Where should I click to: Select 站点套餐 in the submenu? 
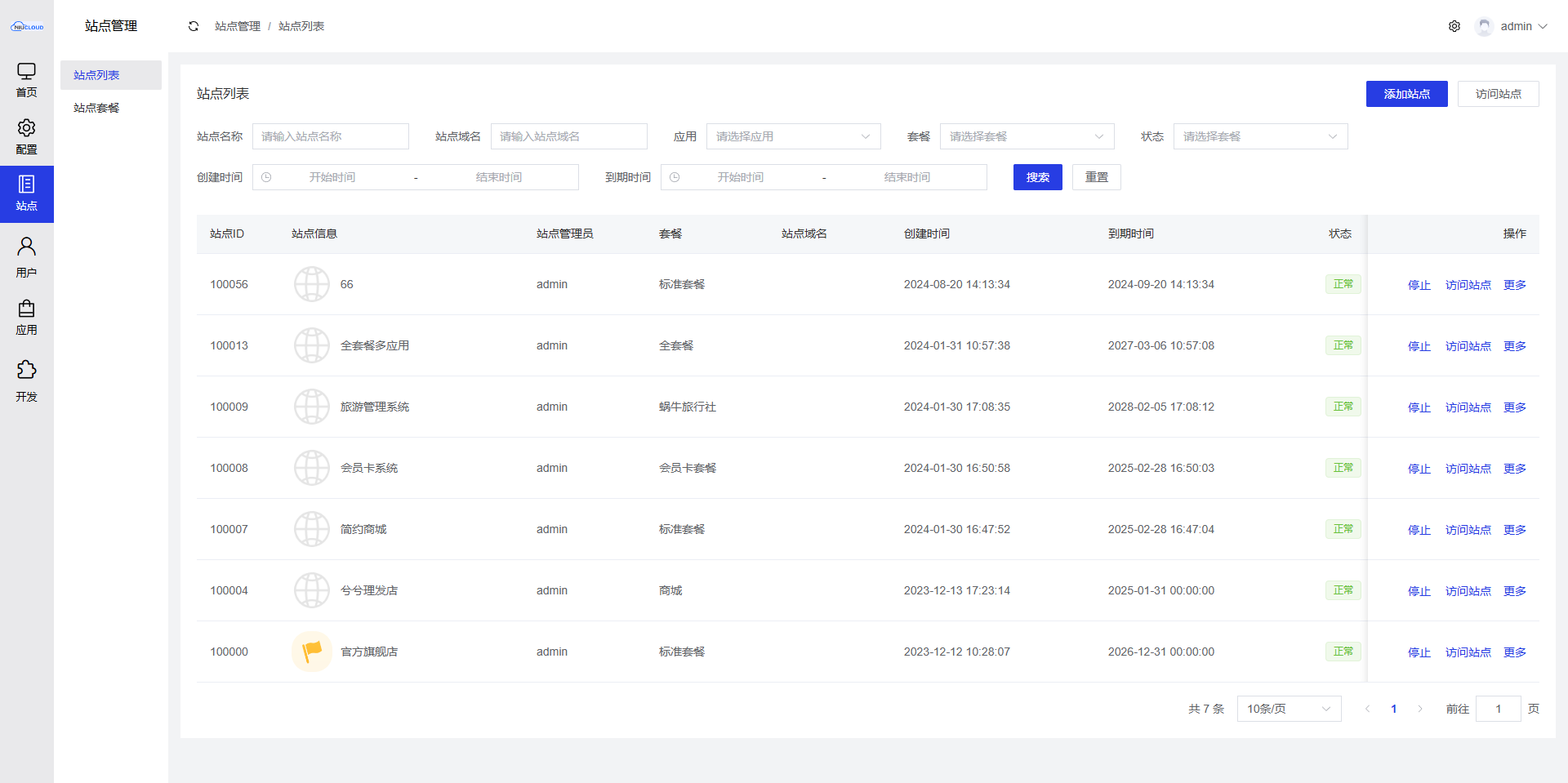tap(111, 108)
